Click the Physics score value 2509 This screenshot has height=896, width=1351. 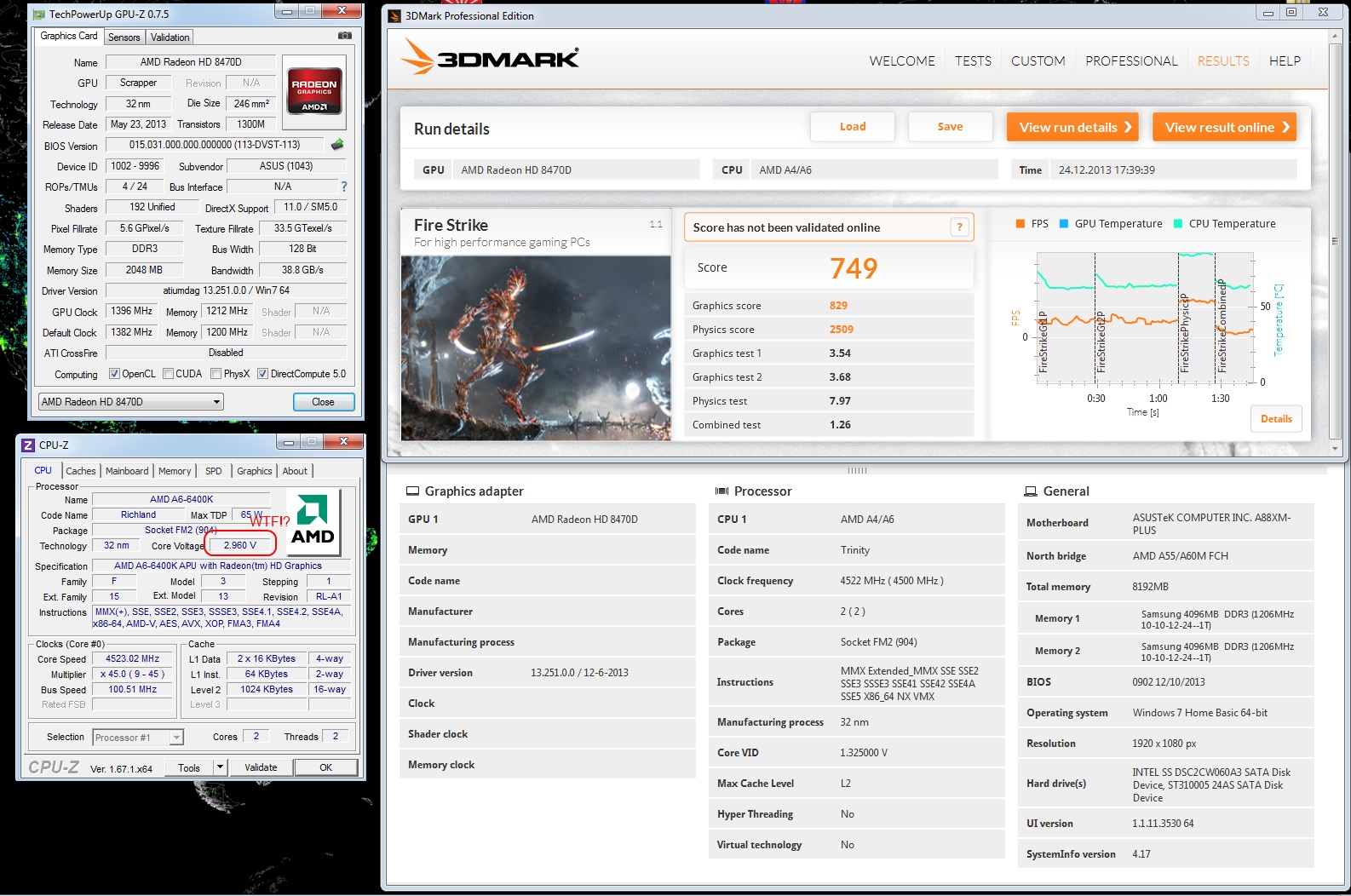[x=842, y=330]
